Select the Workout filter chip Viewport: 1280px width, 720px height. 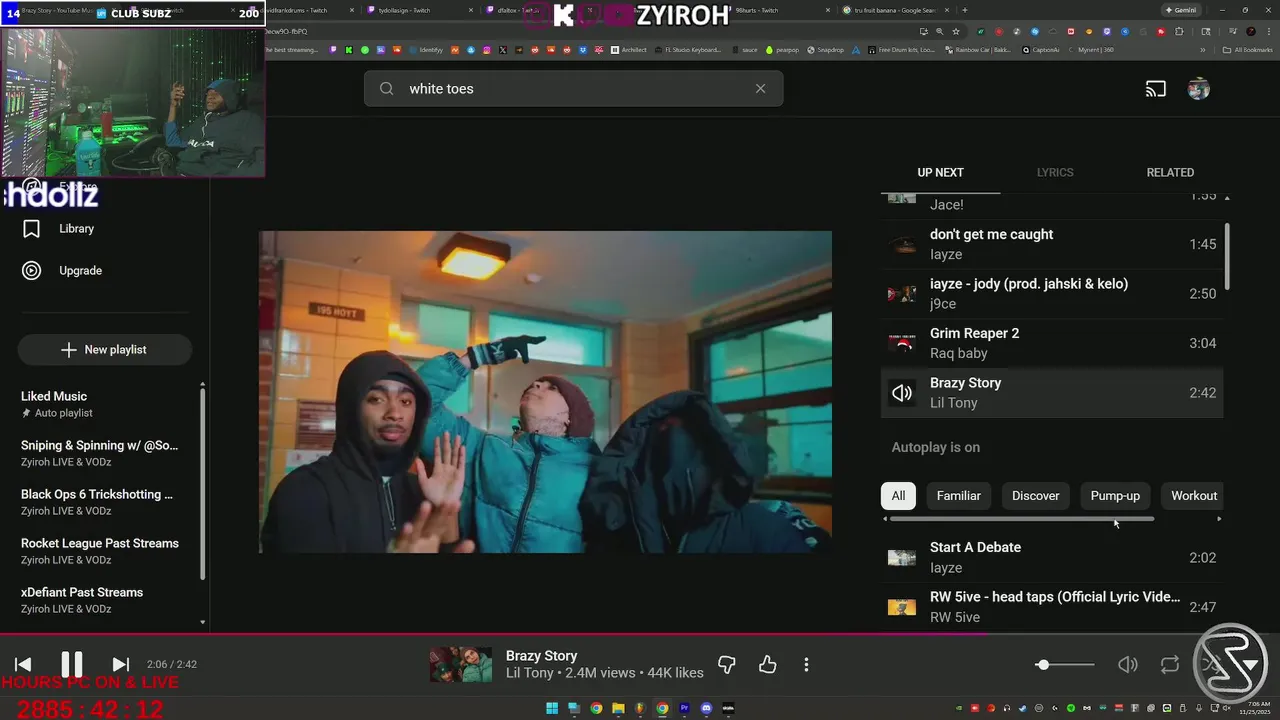click(1194, 496)
